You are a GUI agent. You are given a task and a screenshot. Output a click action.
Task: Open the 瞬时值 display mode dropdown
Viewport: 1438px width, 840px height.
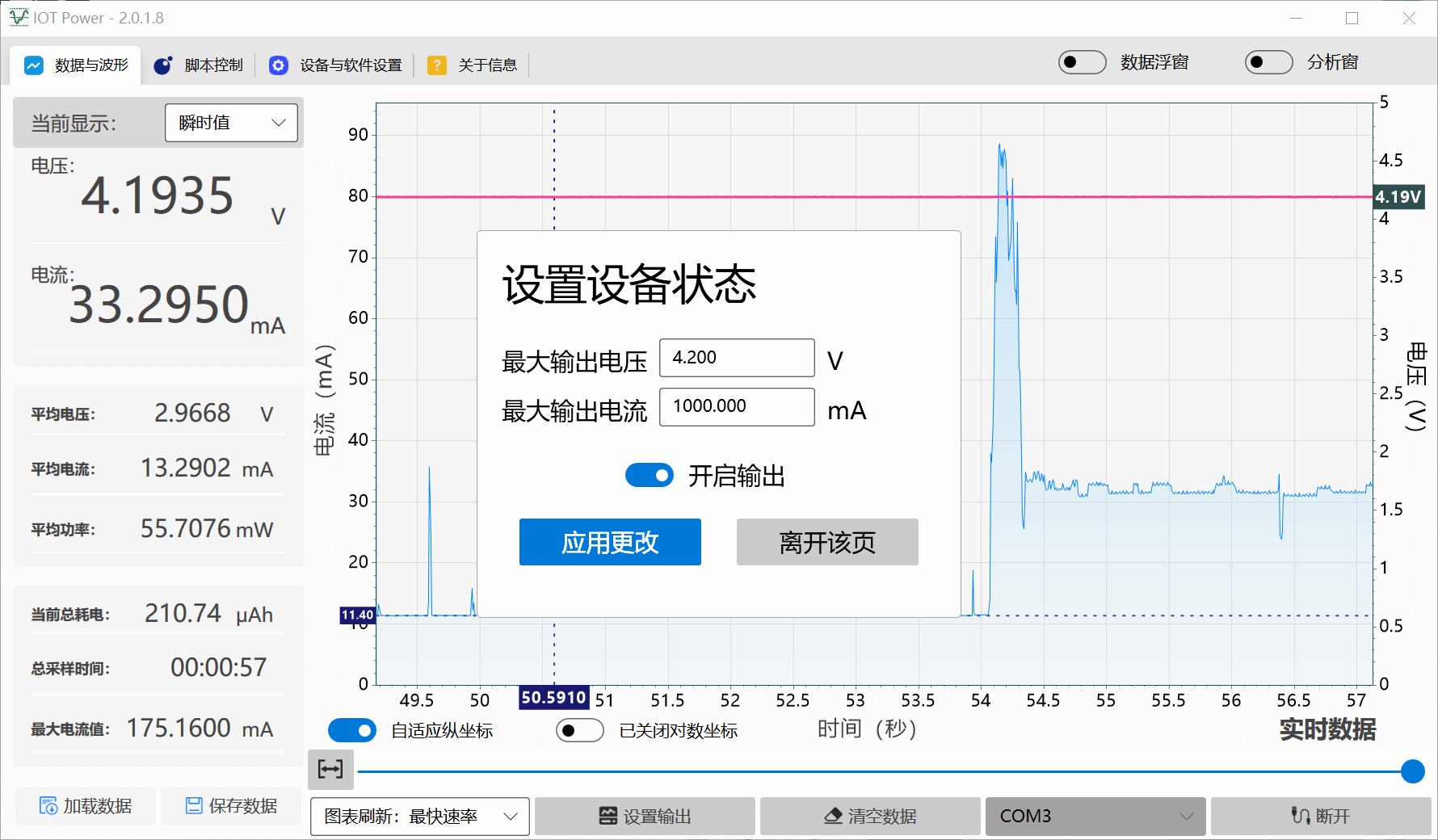point(231,123)
